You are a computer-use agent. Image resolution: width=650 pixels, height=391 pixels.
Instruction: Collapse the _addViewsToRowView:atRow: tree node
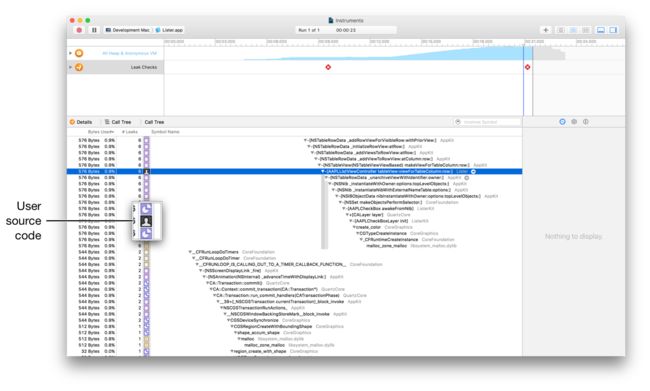click(x=313, y=153)
